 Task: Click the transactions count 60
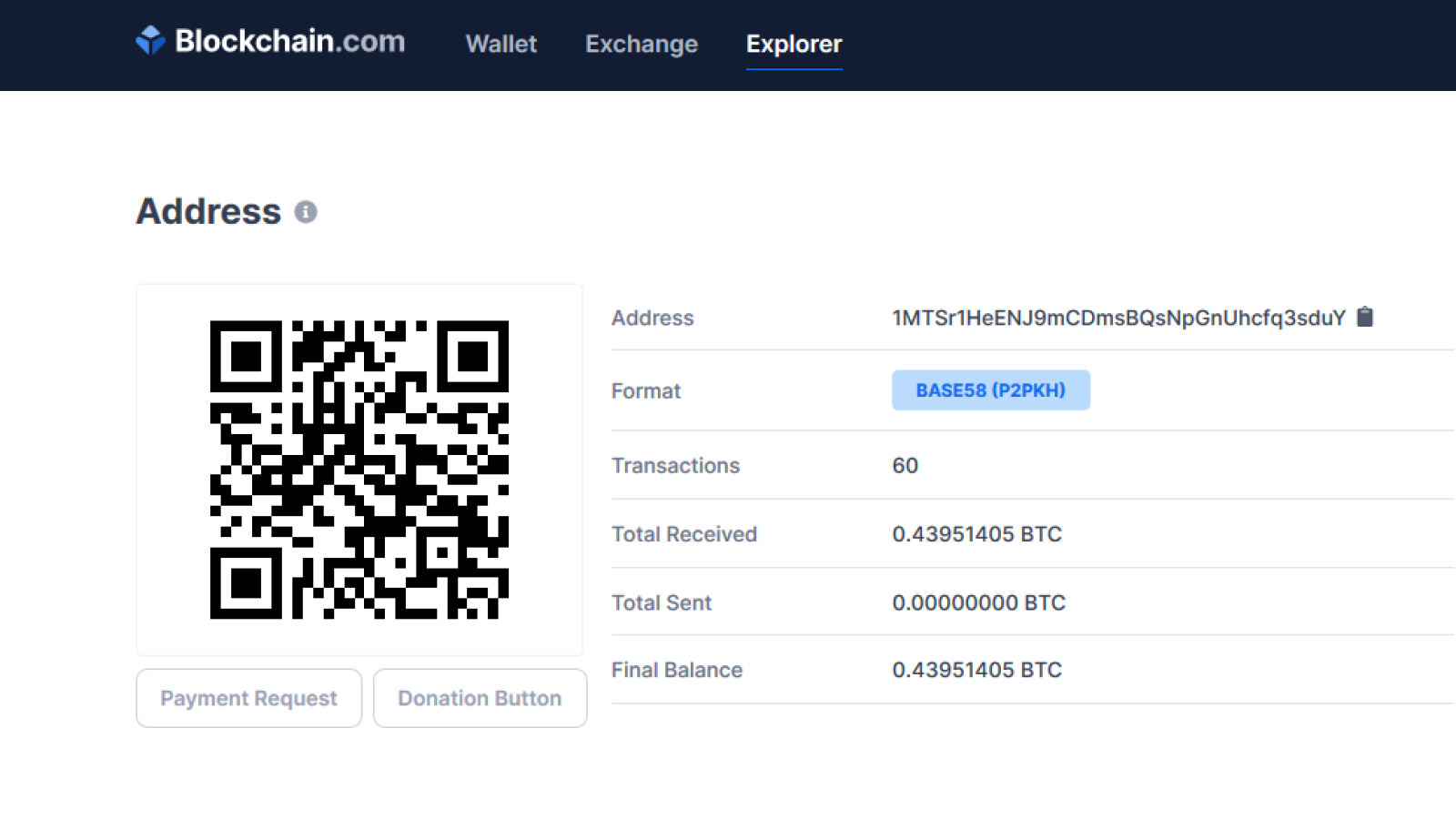pyautogui.click(x=905, y=466)
